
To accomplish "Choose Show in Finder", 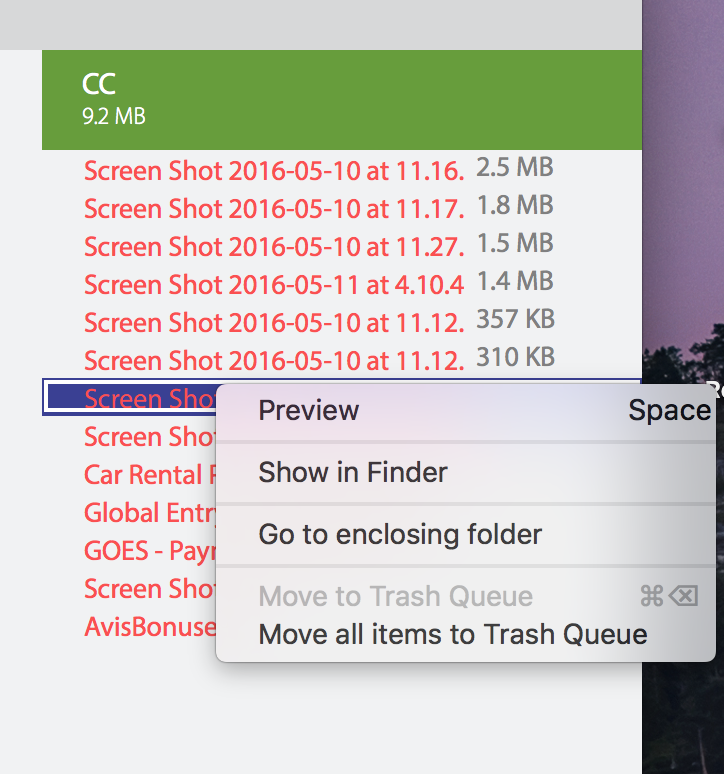I will tap(466, 472).
